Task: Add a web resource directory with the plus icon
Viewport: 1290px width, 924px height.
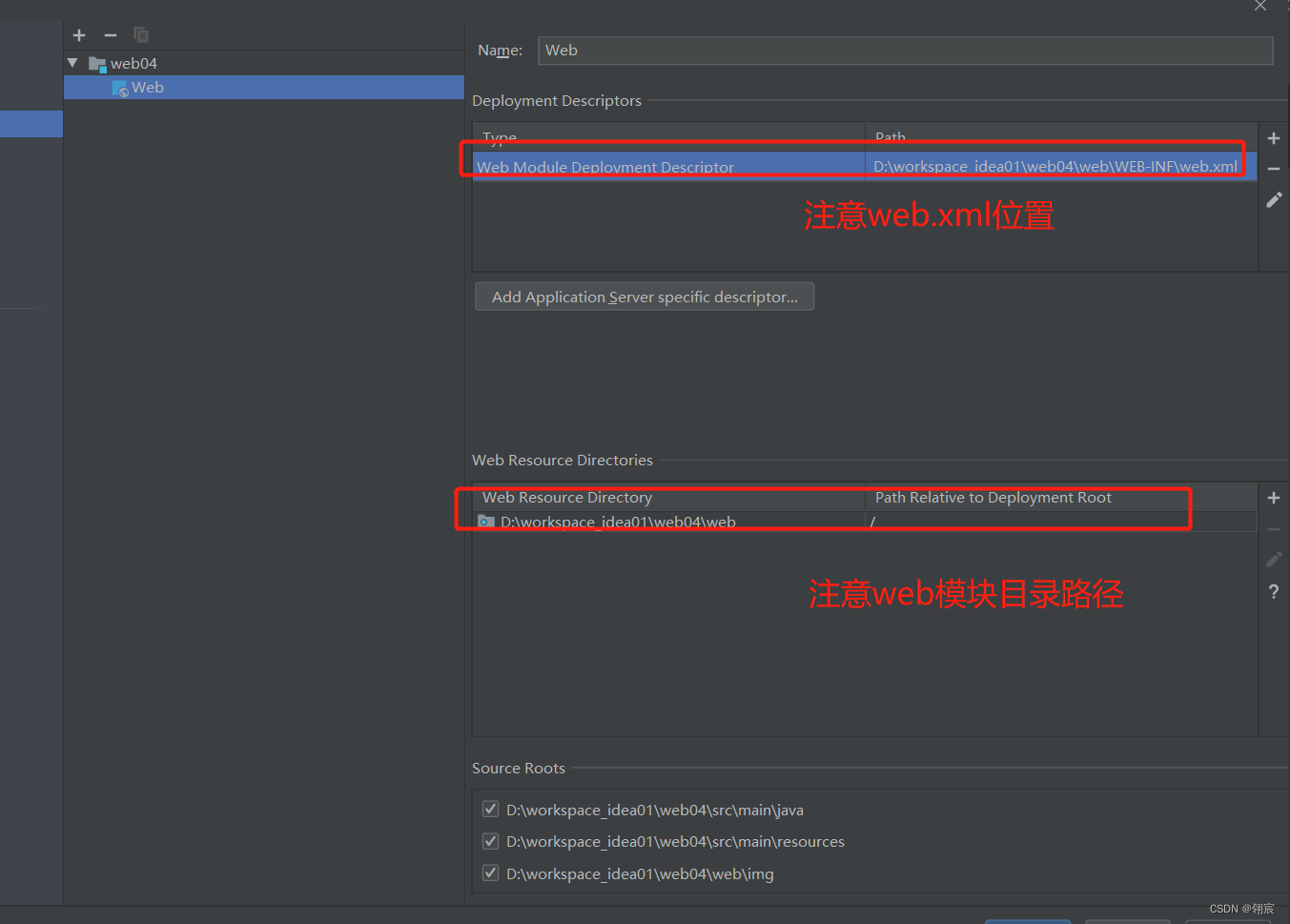Action: [1274, 498]
